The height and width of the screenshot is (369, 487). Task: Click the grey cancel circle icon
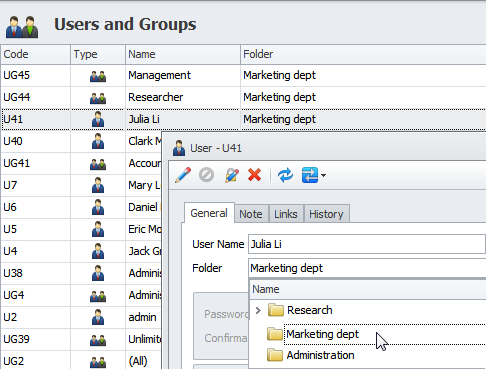click(x=206, y=175)
